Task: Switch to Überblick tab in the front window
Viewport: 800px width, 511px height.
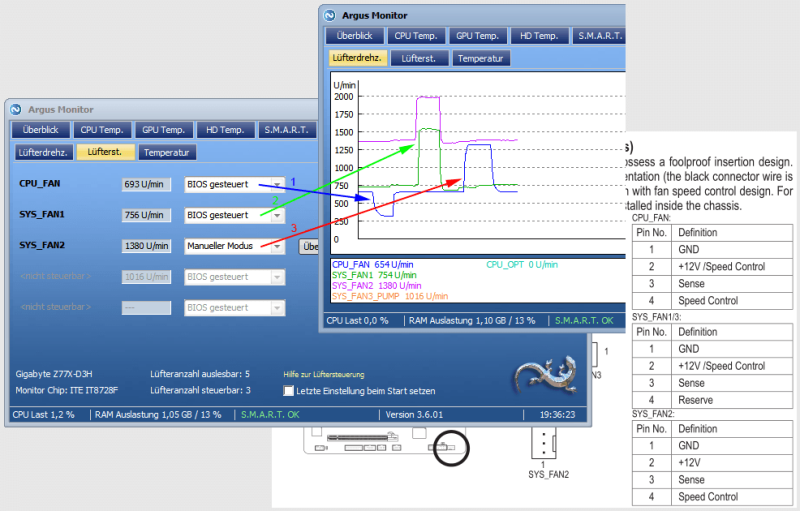Action: pyautogui.click(x=355, y=36)
